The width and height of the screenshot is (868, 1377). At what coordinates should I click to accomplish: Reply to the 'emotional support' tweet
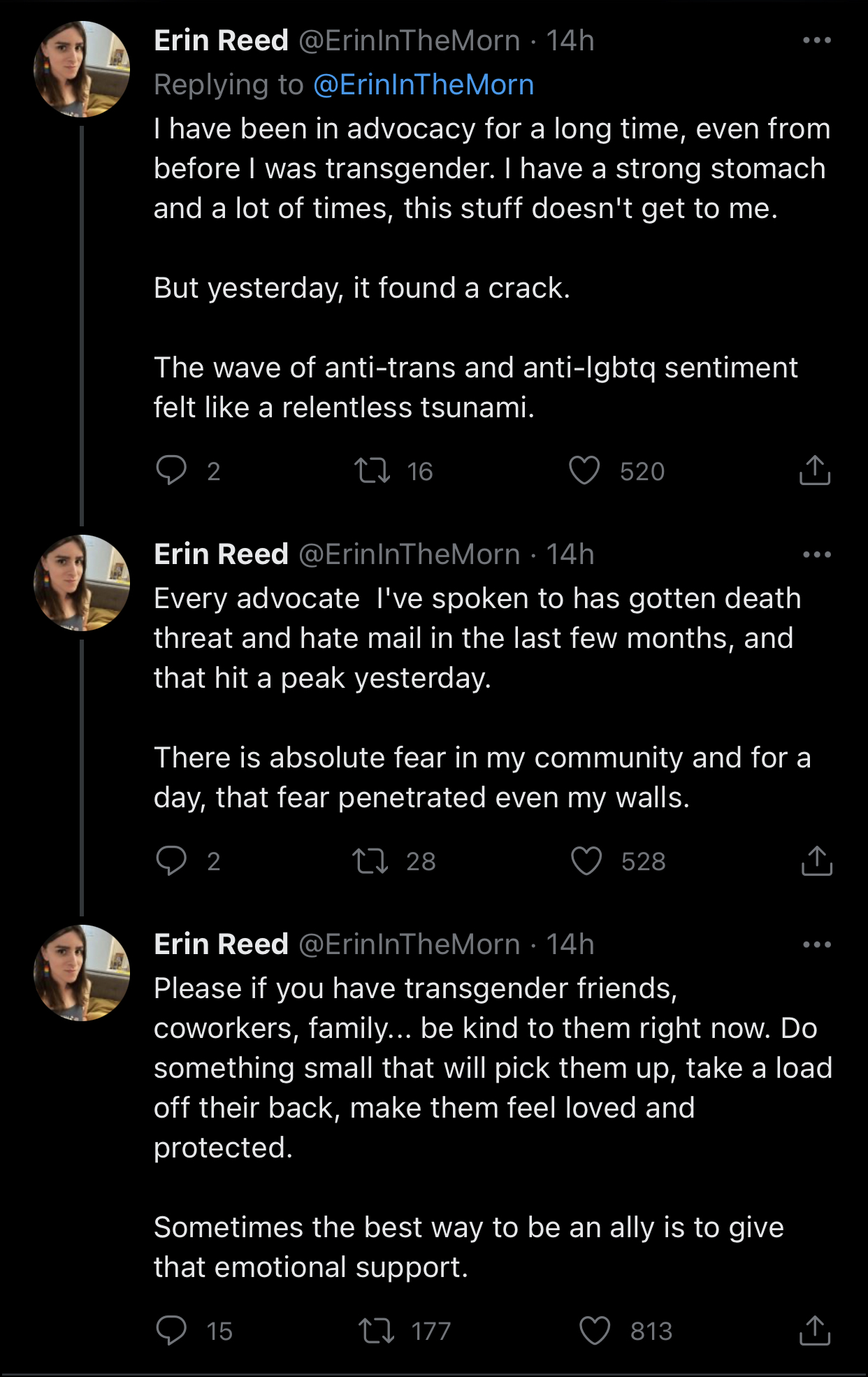tap(171, 1330)
